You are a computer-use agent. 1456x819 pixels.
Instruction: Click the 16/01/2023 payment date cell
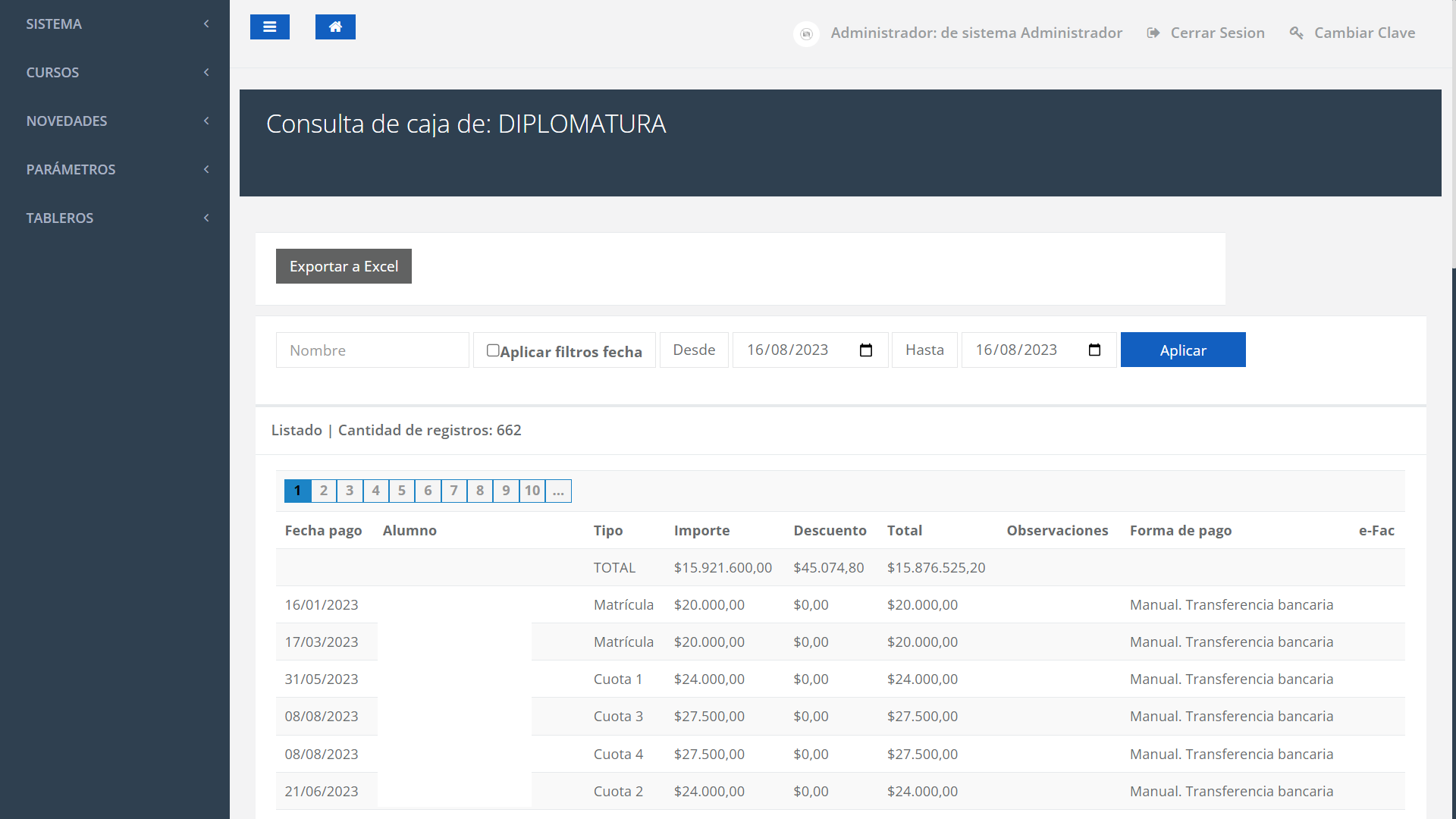coord(322,604)
